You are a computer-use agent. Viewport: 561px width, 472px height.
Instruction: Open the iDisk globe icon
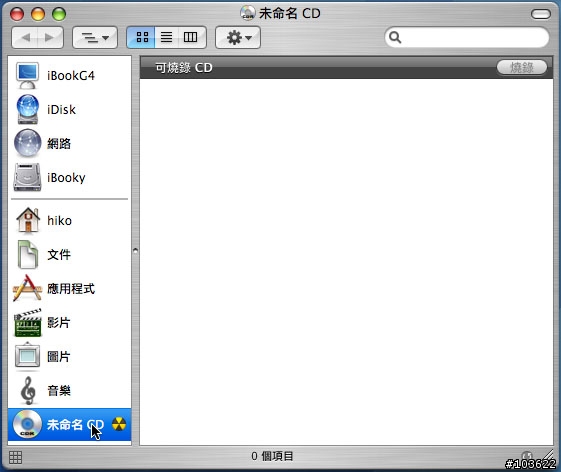[27, 109]
